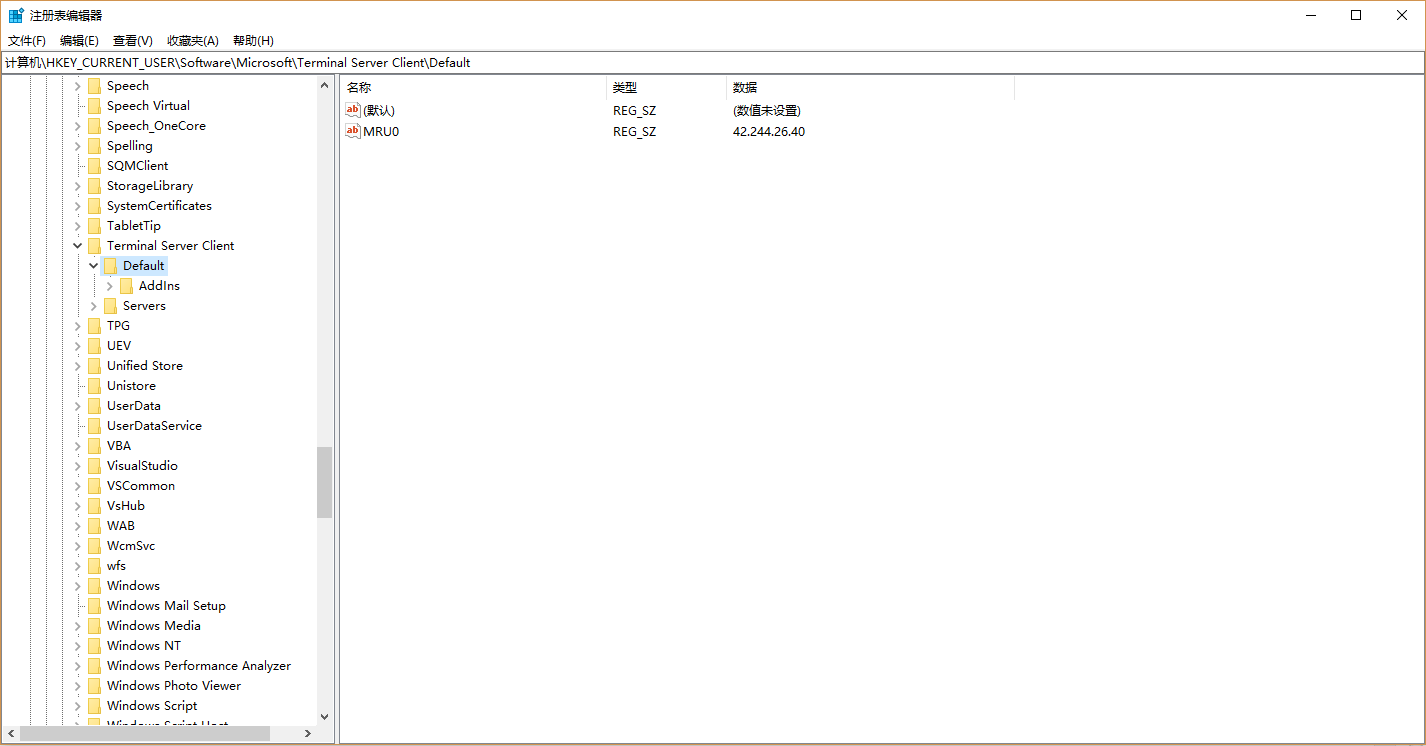Expand the Windows Photo Viewer key

point(78,686)
